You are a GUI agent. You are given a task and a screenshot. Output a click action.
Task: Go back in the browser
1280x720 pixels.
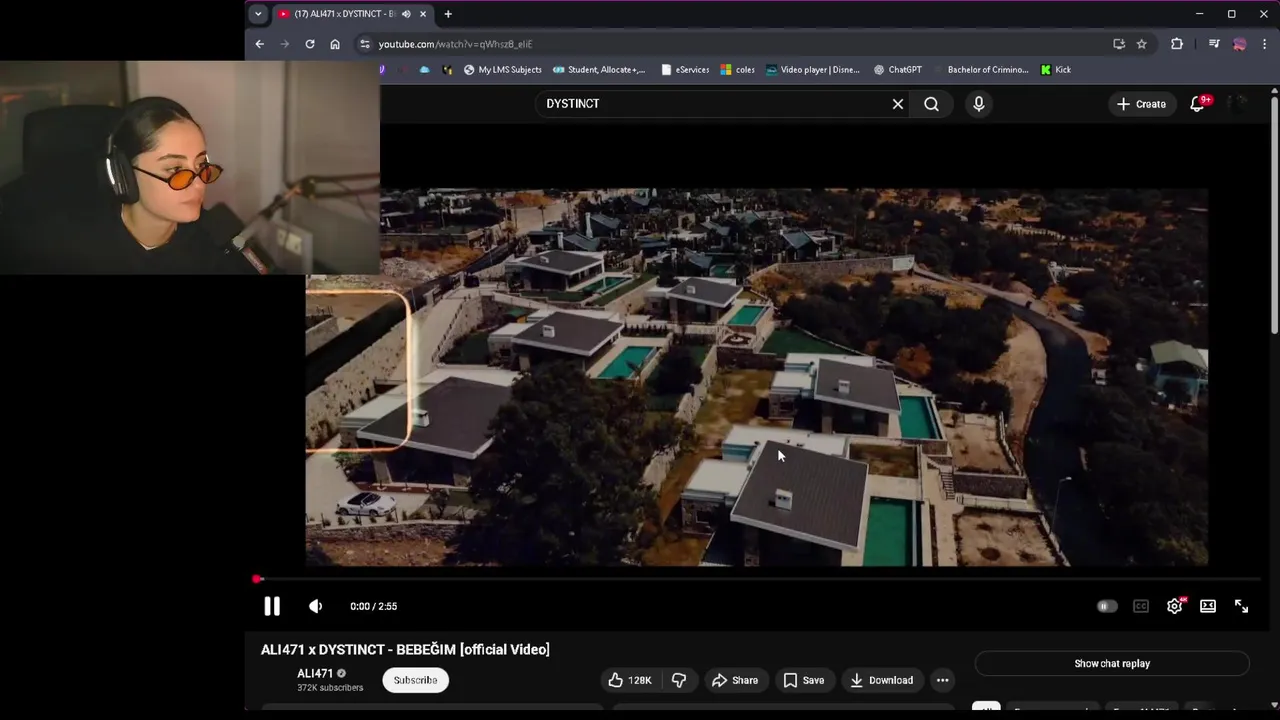(x=260, y=44)
